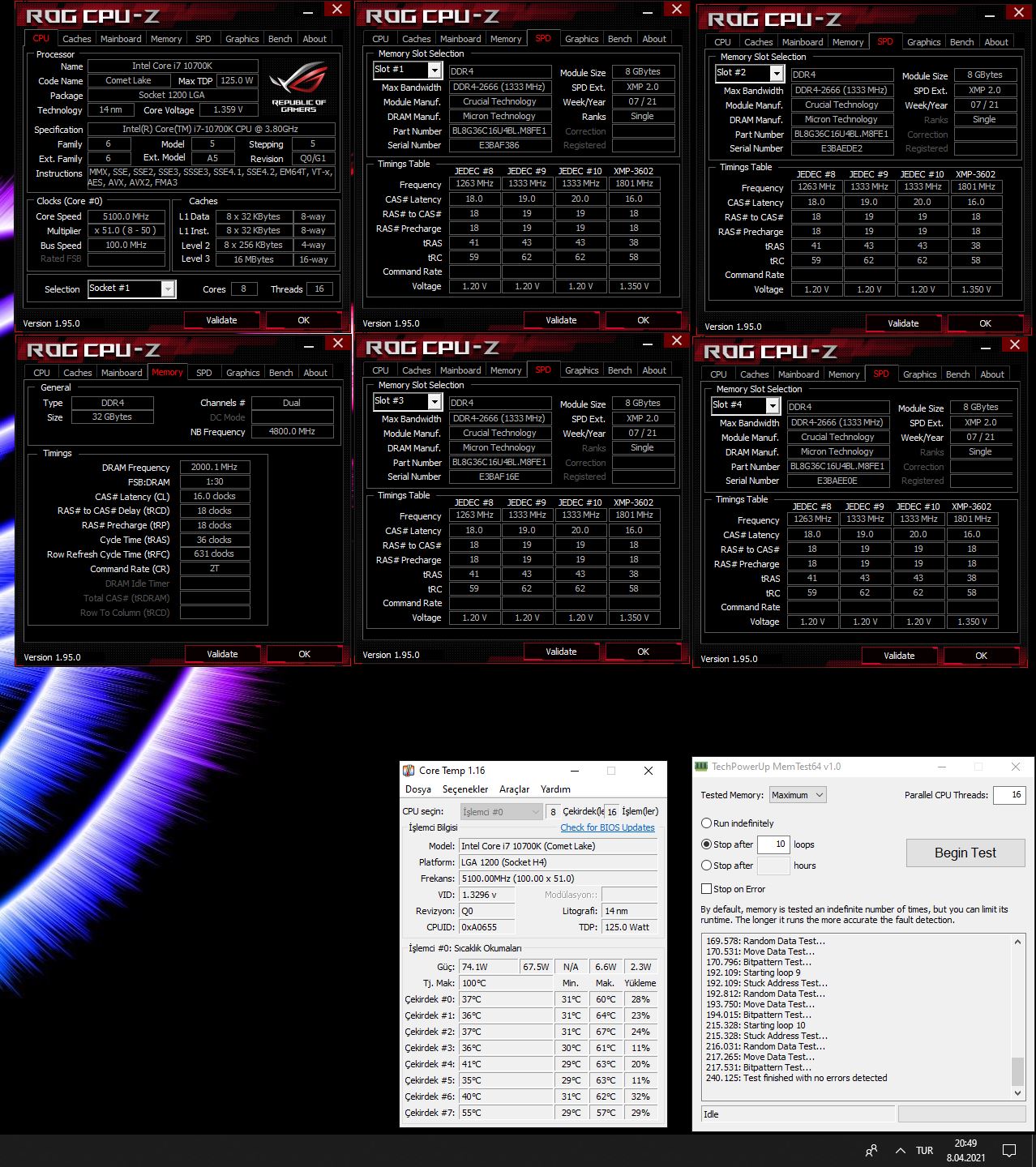This screenshot has width=1036, height=1167.
Task: Click MemTest64 log scrollbar down arrow
Action: [1017, 1093]
